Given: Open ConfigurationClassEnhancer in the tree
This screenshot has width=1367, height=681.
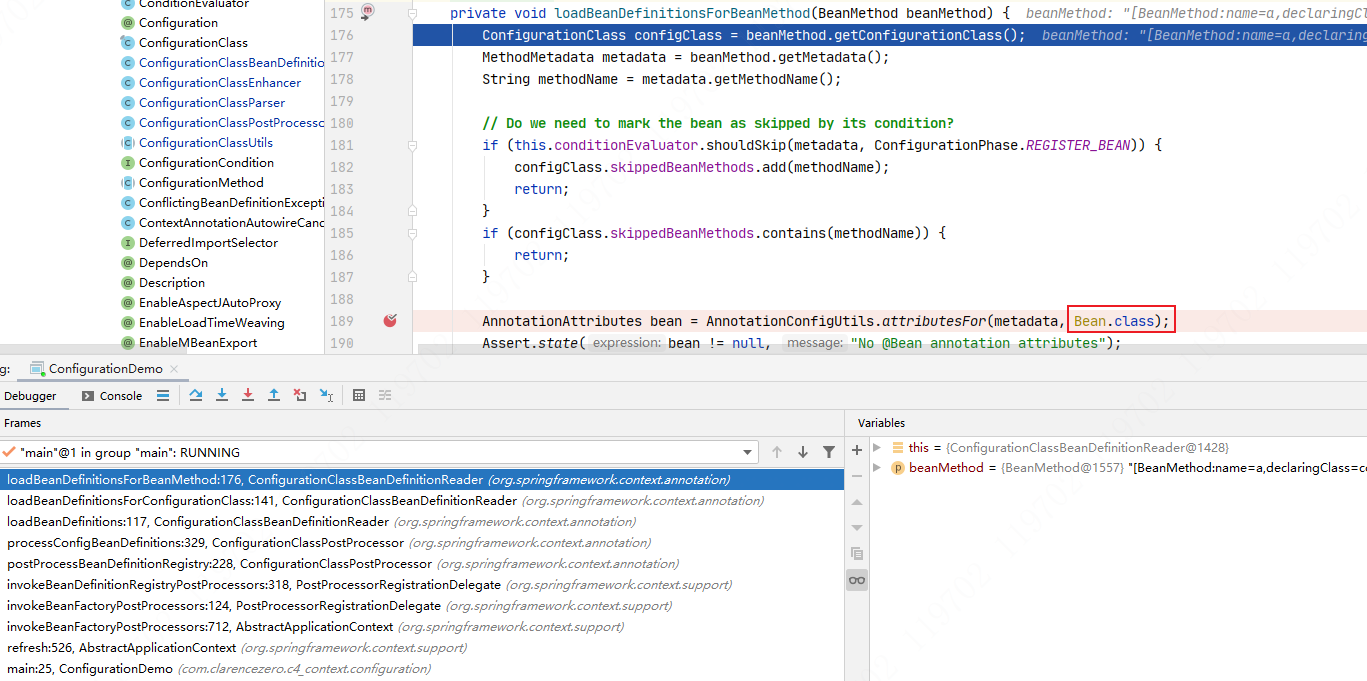Looking at the screenshot, I should [220, 83].
